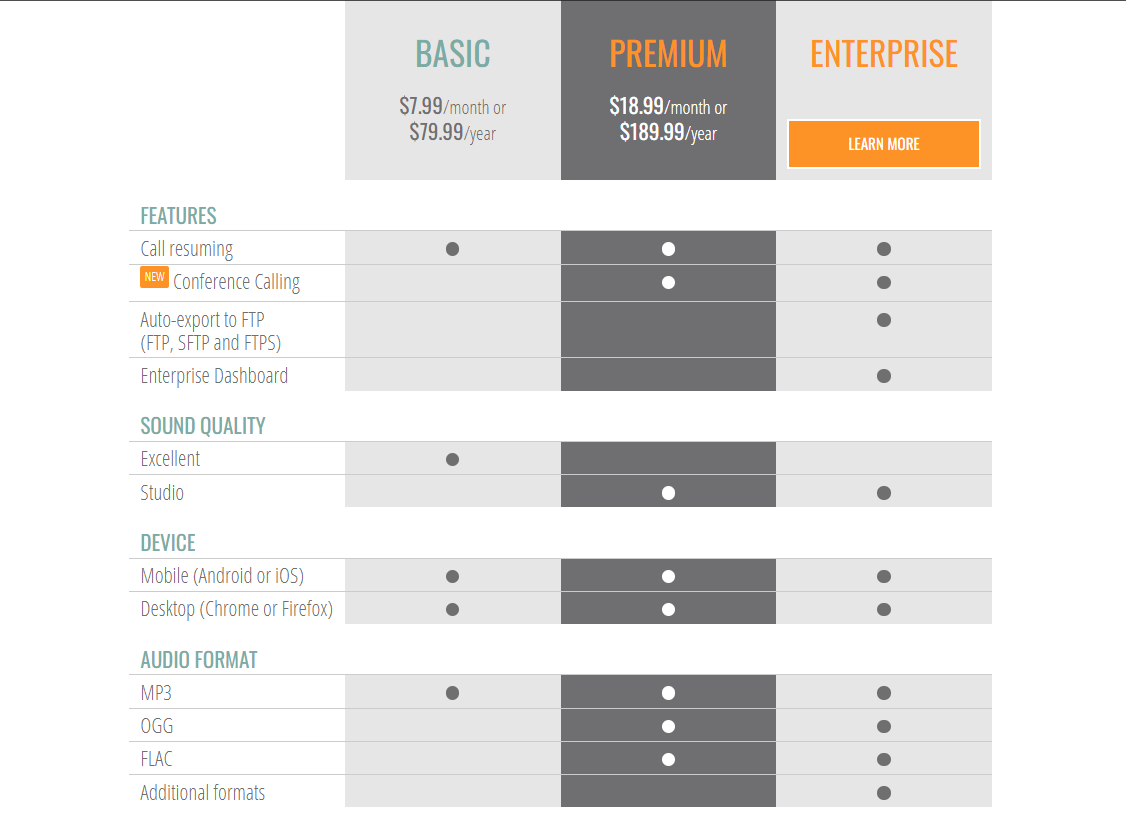Click Basic's MP3 format dot

pos(452,693)
